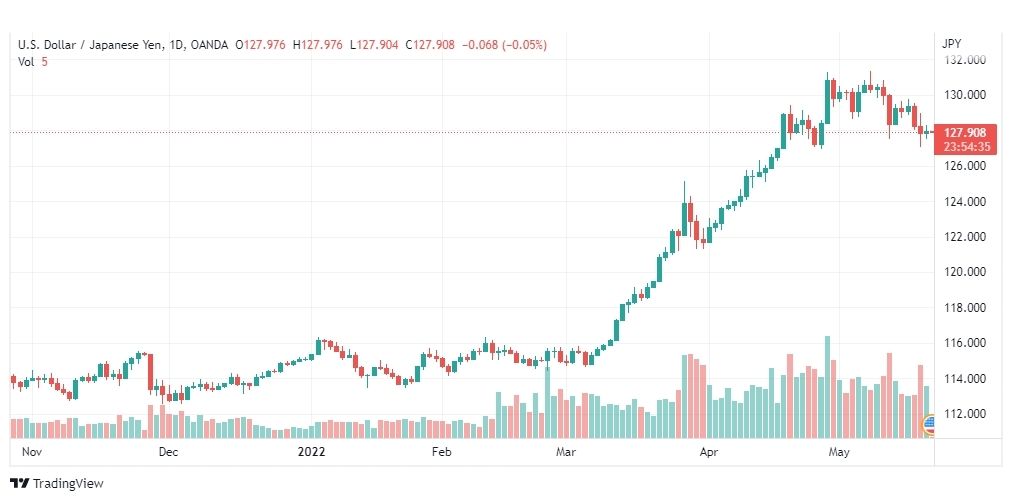Screen dimensions: 1012x501
Task: Select the Vol indicator label
Action: tap(26, 62)
